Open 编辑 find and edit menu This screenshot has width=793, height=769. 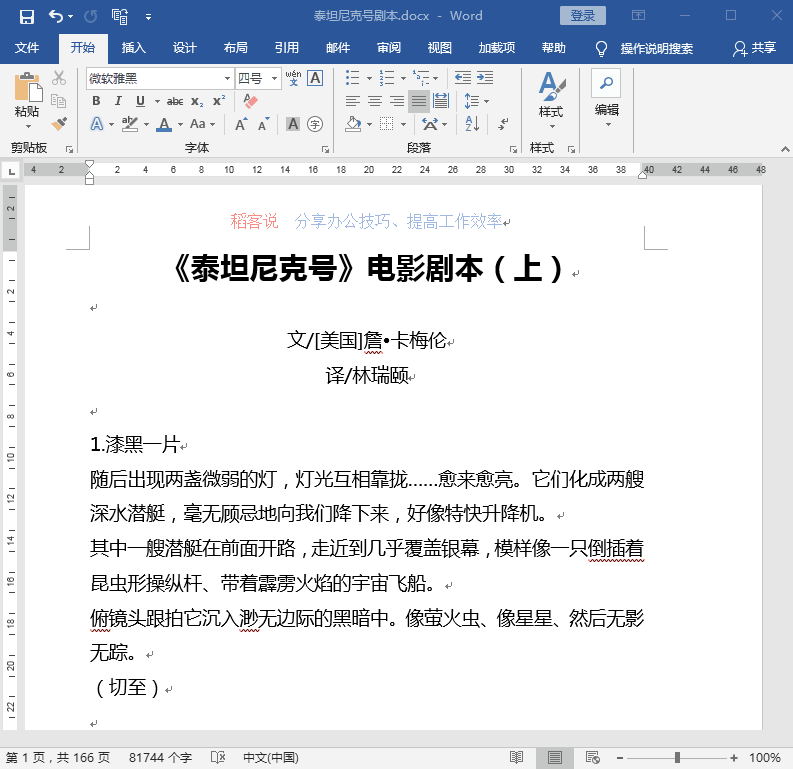(606, 99)
